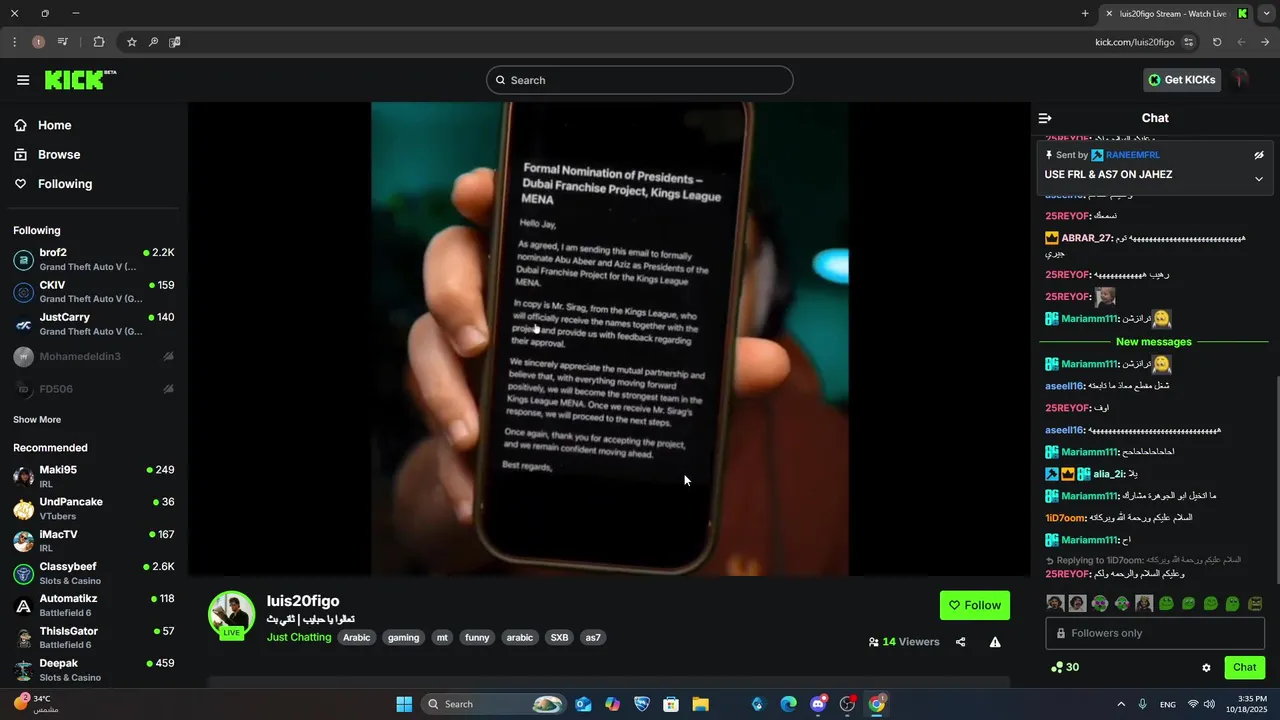Click the share stream icon
Image resolution: width=1280 pixels, height=720 pixels.
coord(961,642)
